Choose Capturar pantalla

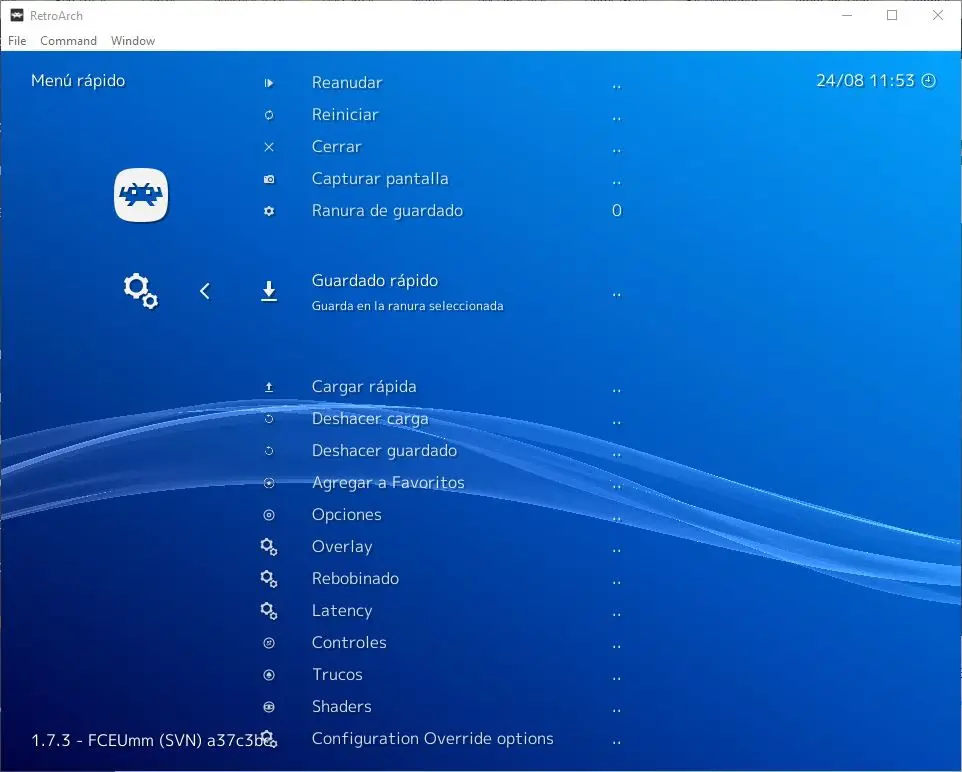click(x=380, y=179)
